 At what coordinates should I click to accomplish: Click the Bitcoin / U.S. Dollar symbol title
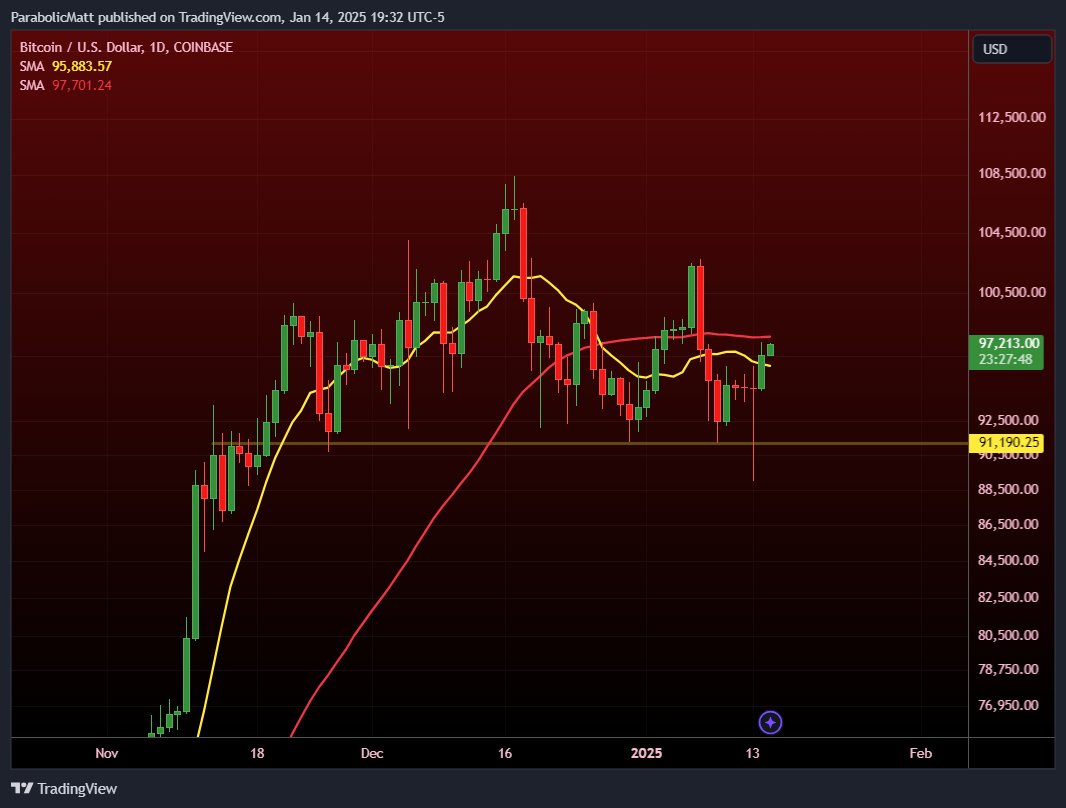[126, 47]
